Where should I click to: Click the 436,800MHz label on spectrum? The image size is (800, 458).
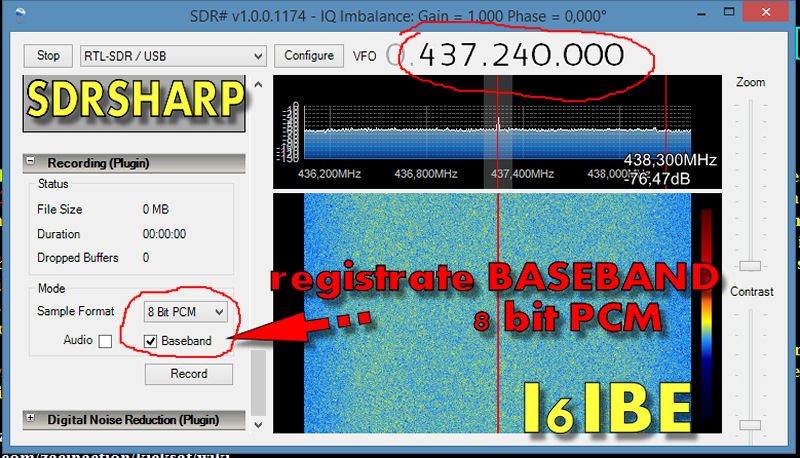coord(426,174)
